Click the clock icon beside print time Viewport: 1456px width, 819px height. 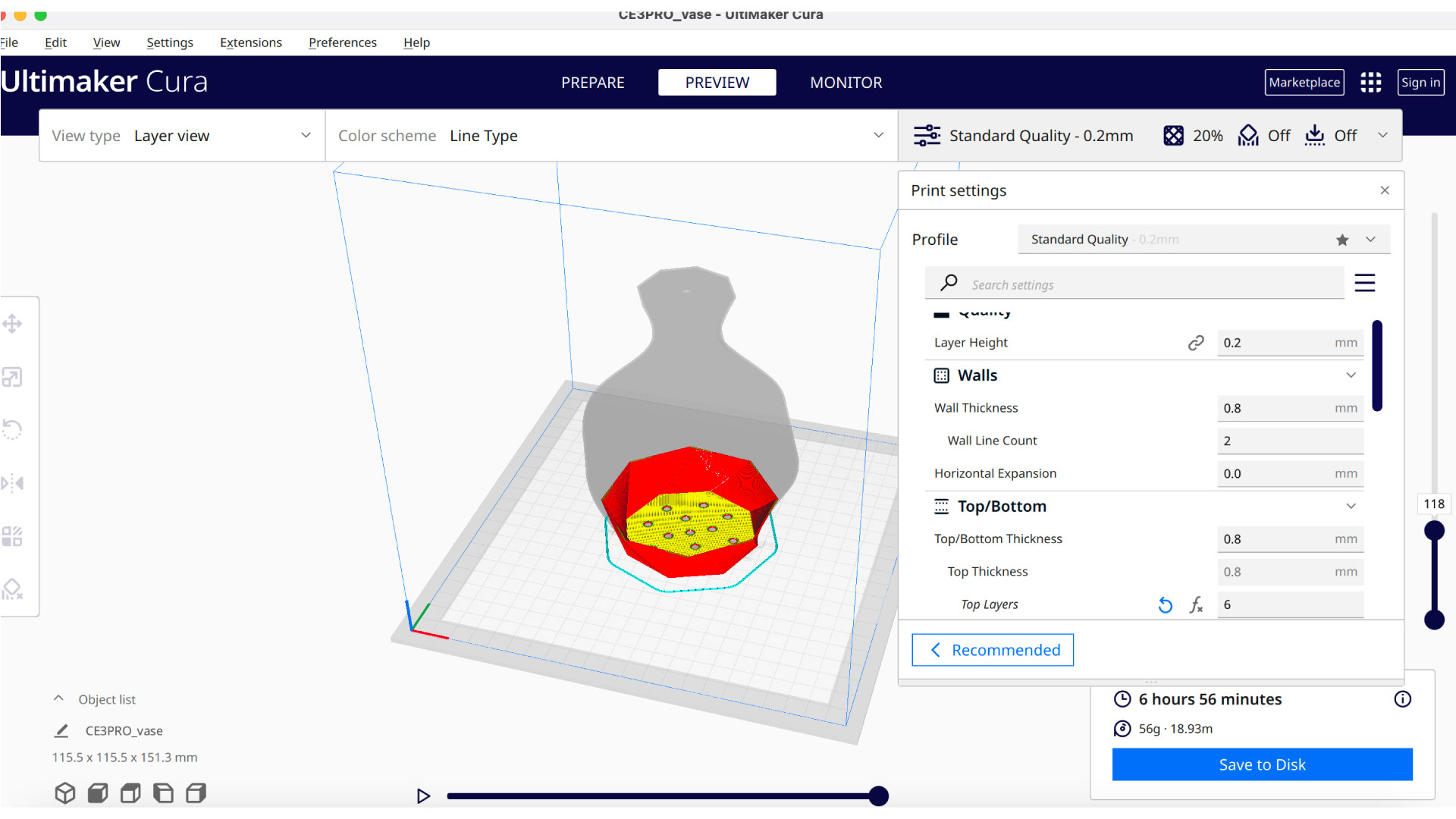coord(1122,699)
